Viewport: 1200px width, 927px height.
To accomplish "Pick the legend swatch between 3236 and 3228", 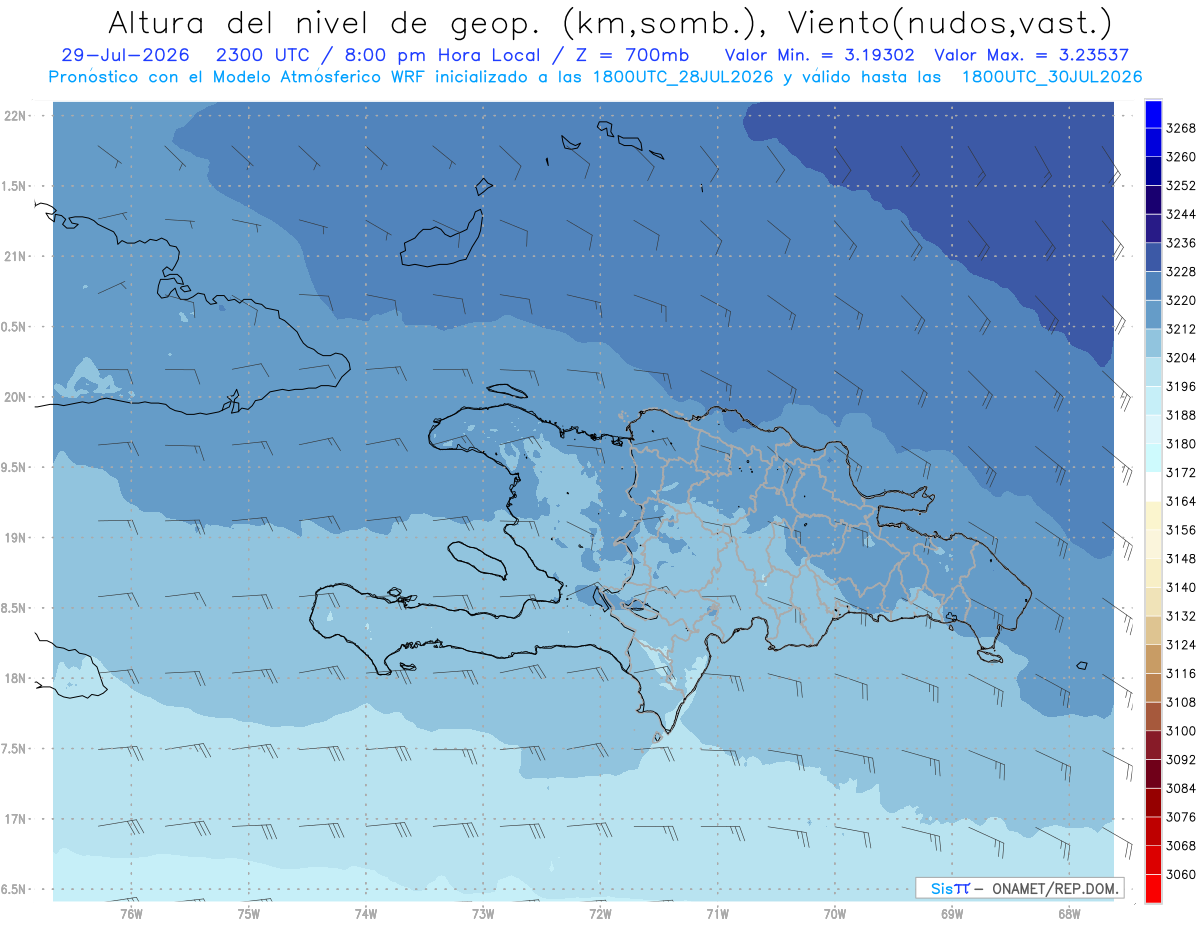I will tap(1153, 257).
